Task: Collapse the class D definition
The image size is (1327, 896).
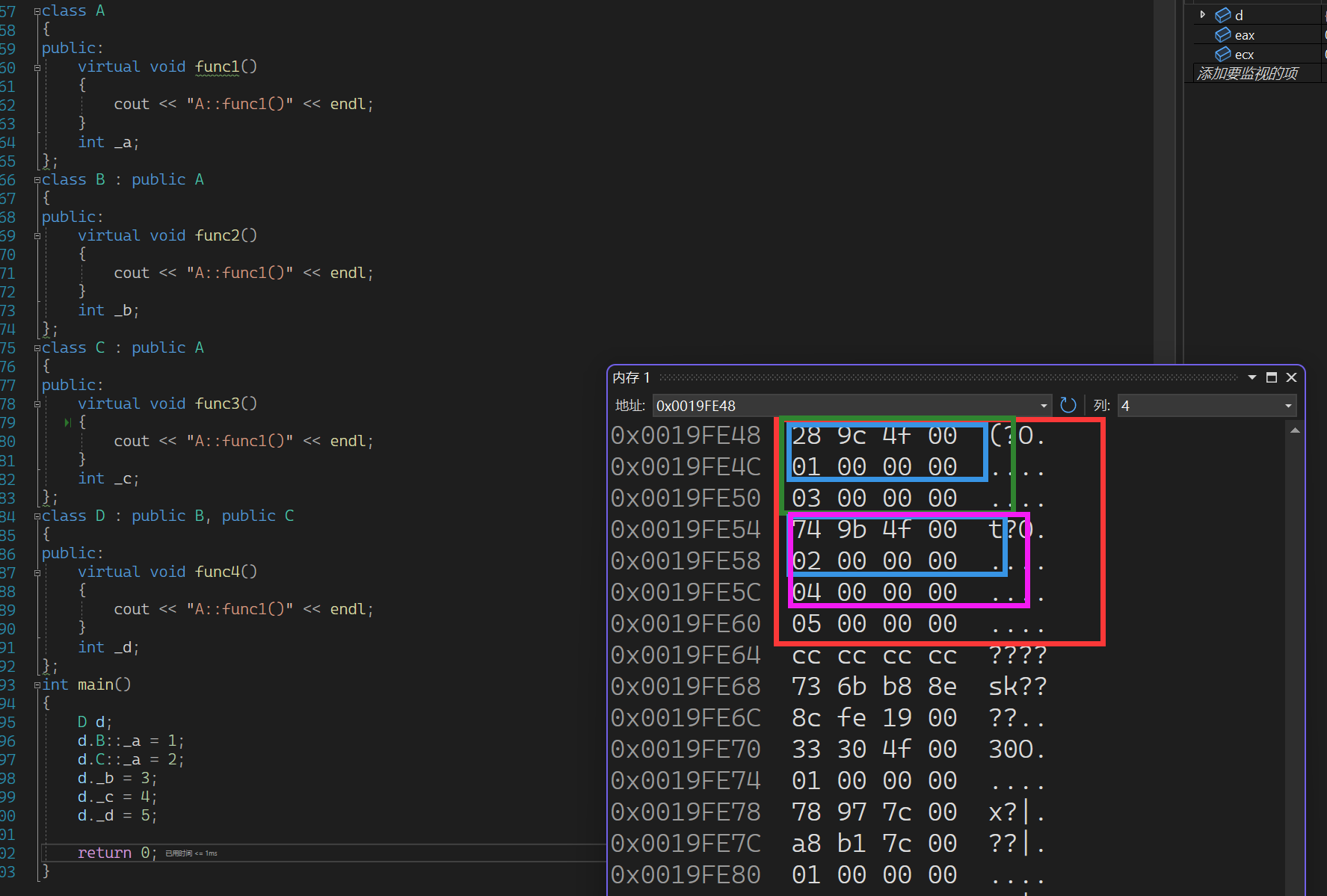Action: [x=37, y=516]
